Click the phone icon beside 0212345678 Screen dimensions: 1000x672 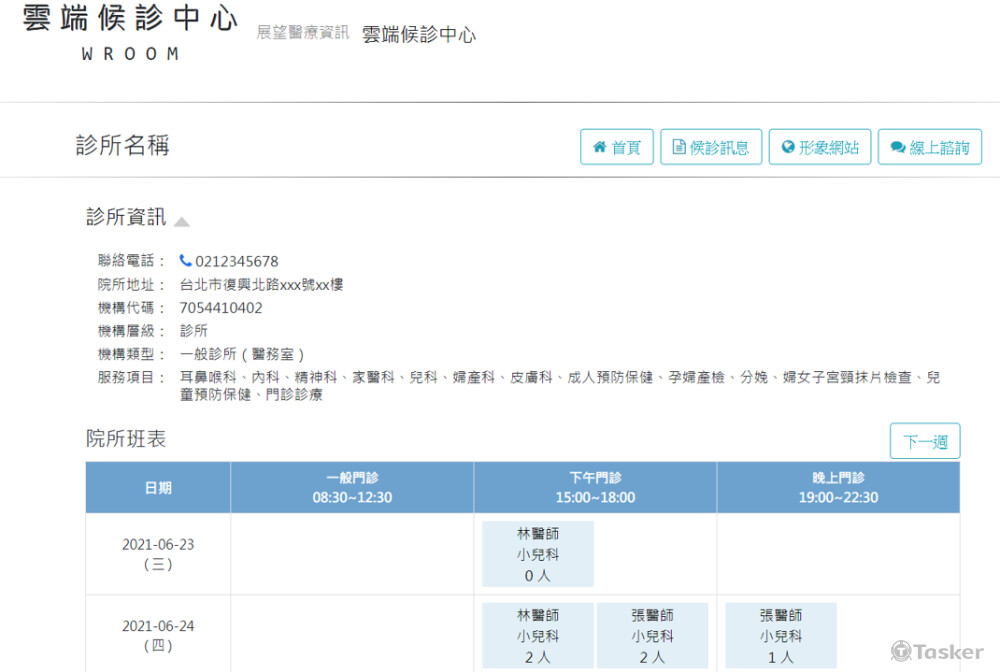coord(185,260)
